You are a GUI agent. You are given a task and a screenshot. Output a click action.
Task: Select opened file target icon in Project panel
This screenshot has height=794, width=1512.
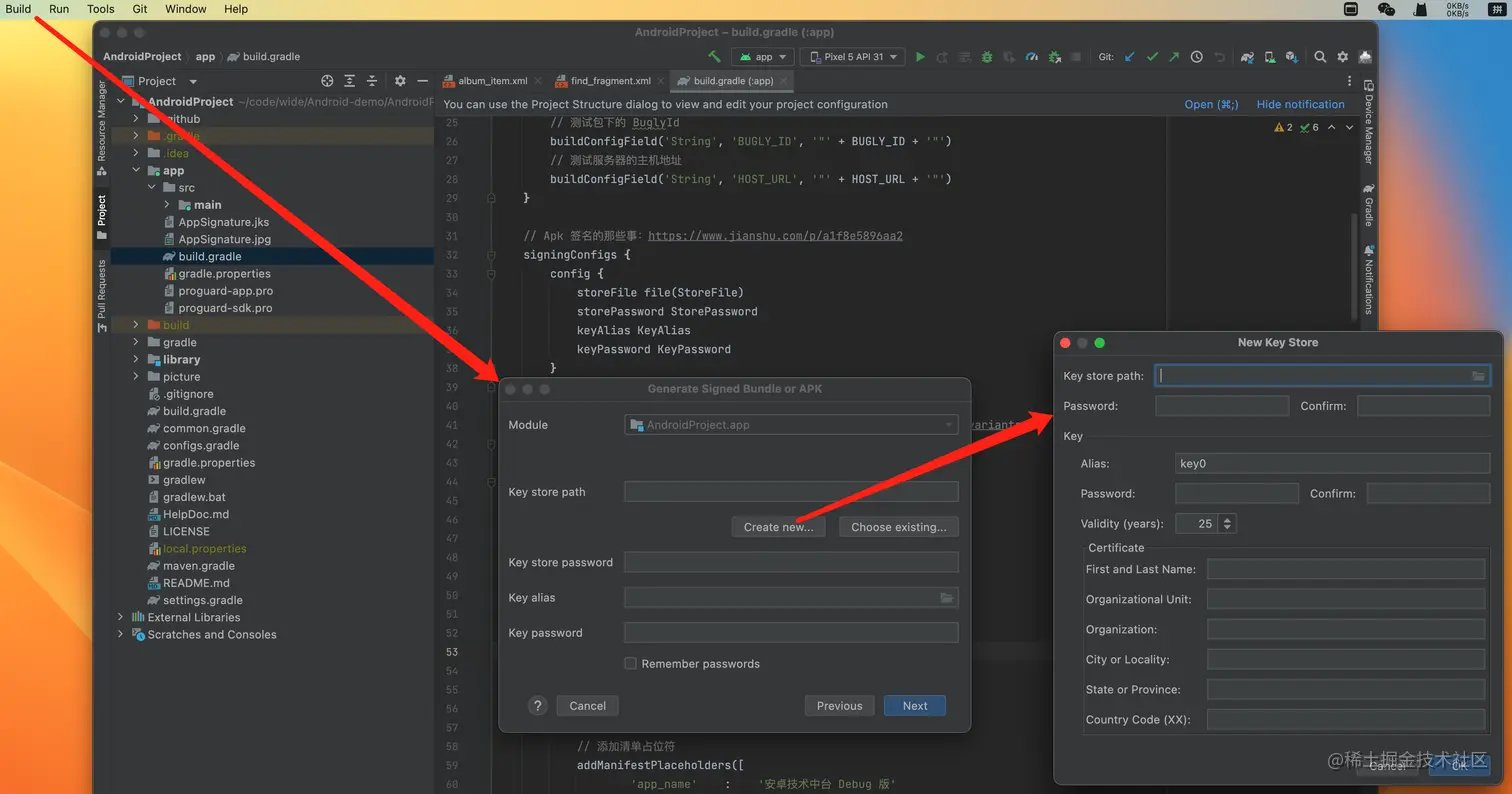point(327,81)
